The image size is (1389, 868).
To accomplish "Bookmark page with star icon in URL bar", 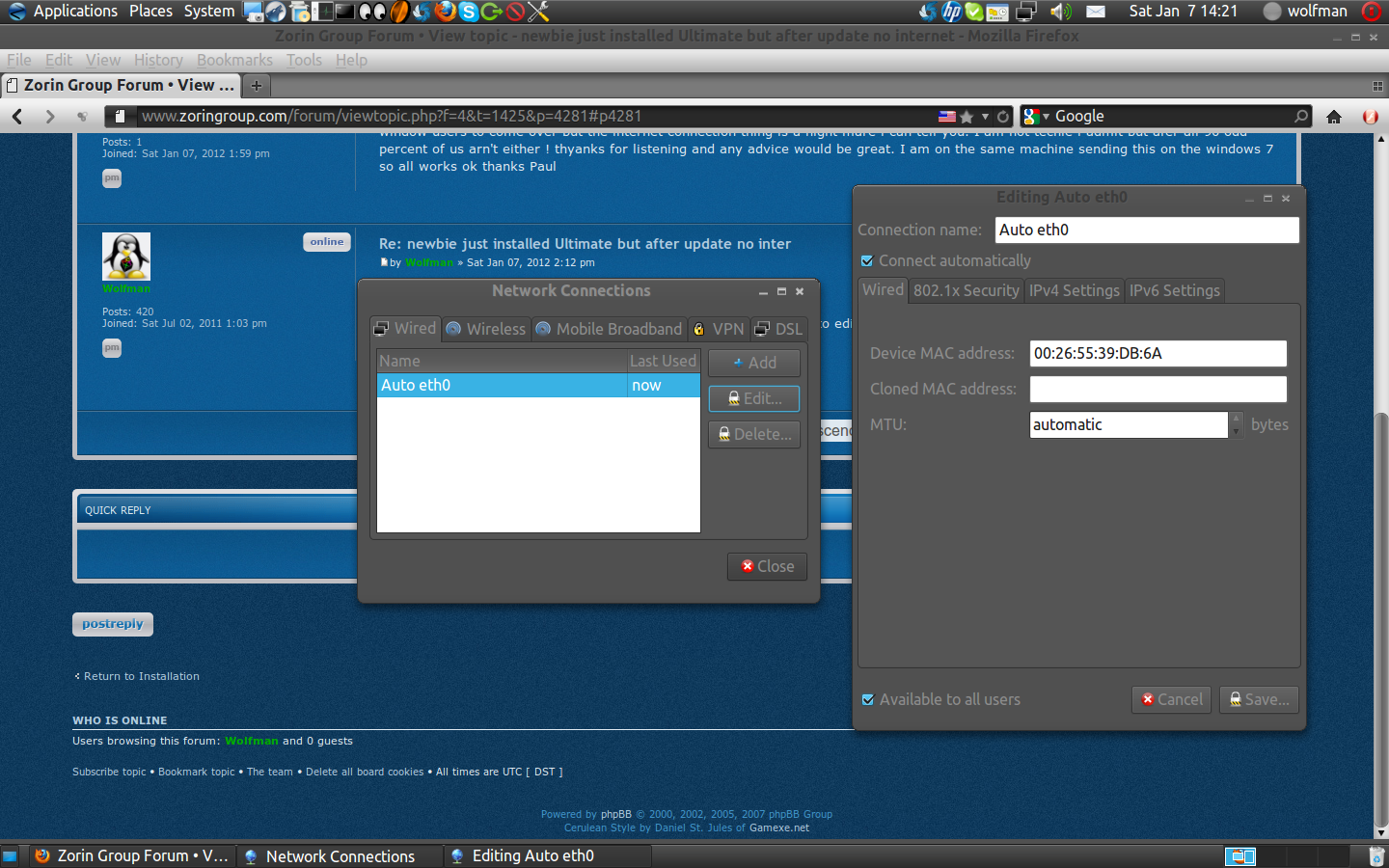I will [967, 117].
